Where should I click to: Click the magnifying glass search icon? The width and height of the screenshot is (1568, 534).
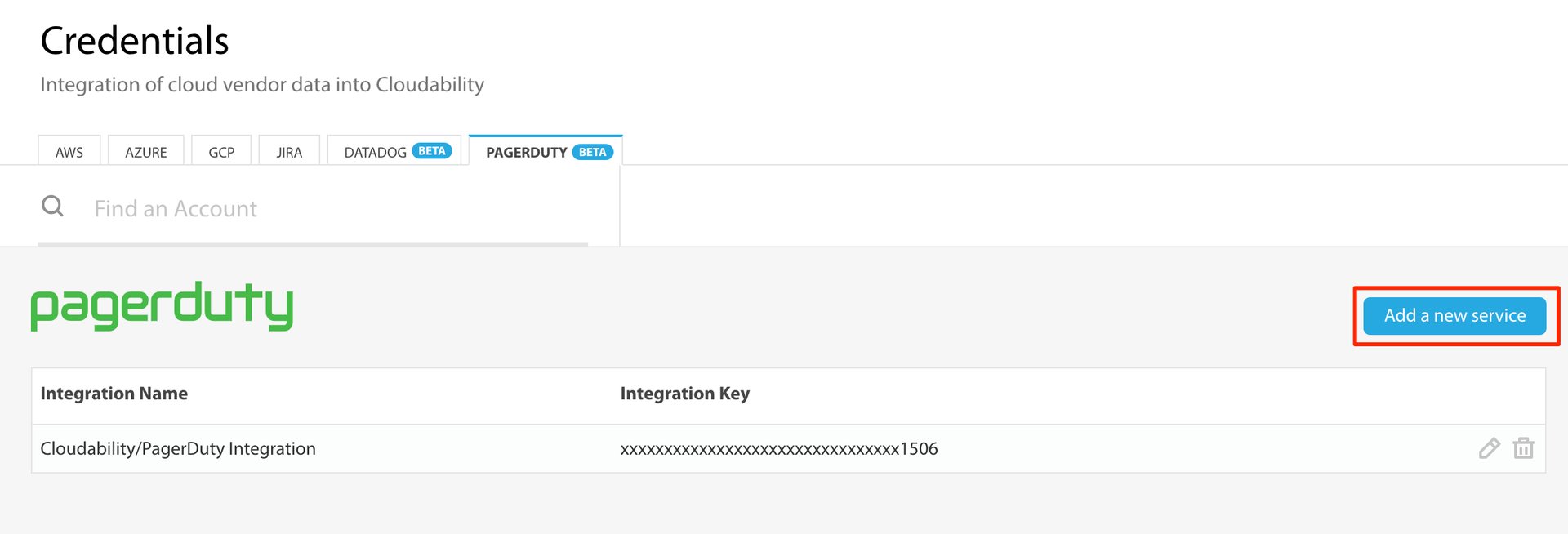click(52, 207)
